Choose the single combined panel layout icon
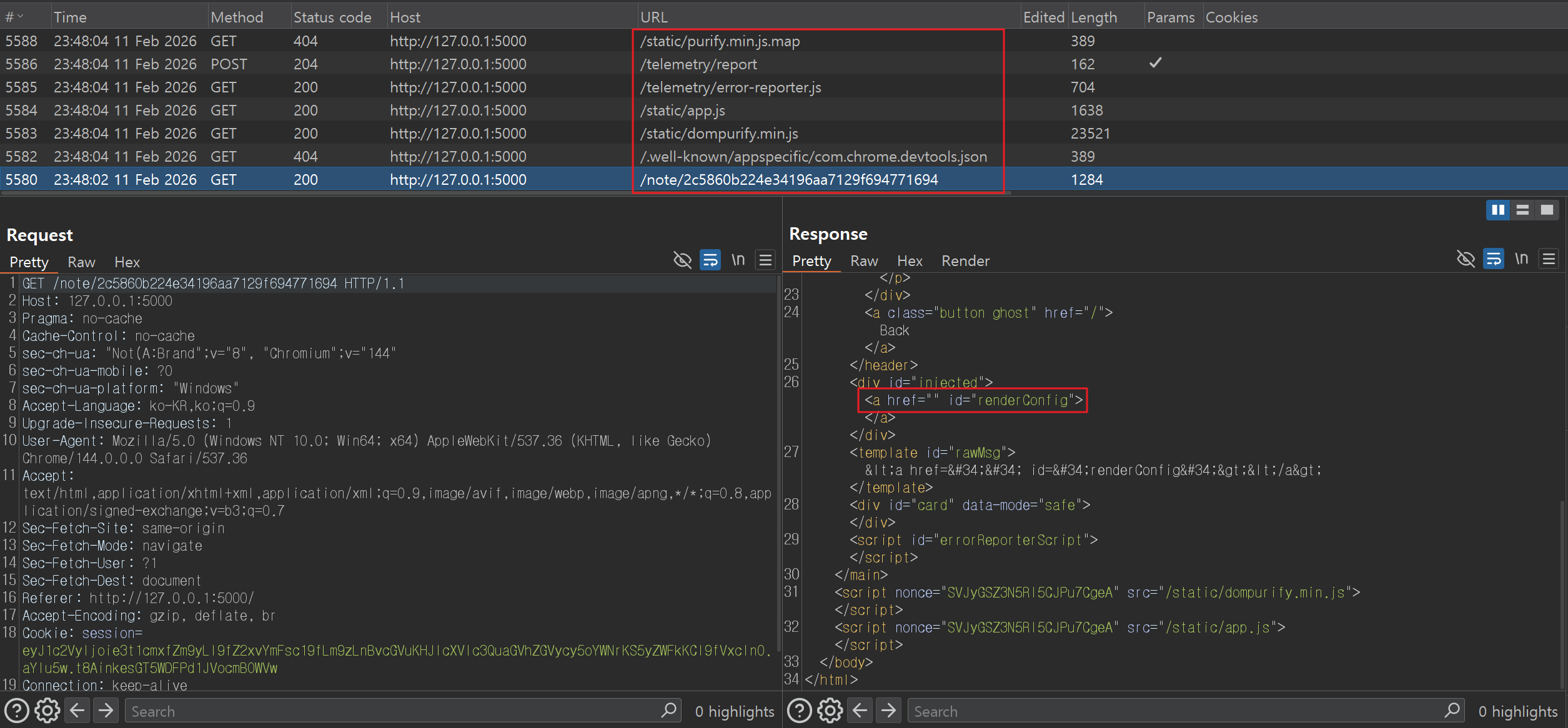The height and width of the screenshot is (728, 1568). pos(1547,210)
